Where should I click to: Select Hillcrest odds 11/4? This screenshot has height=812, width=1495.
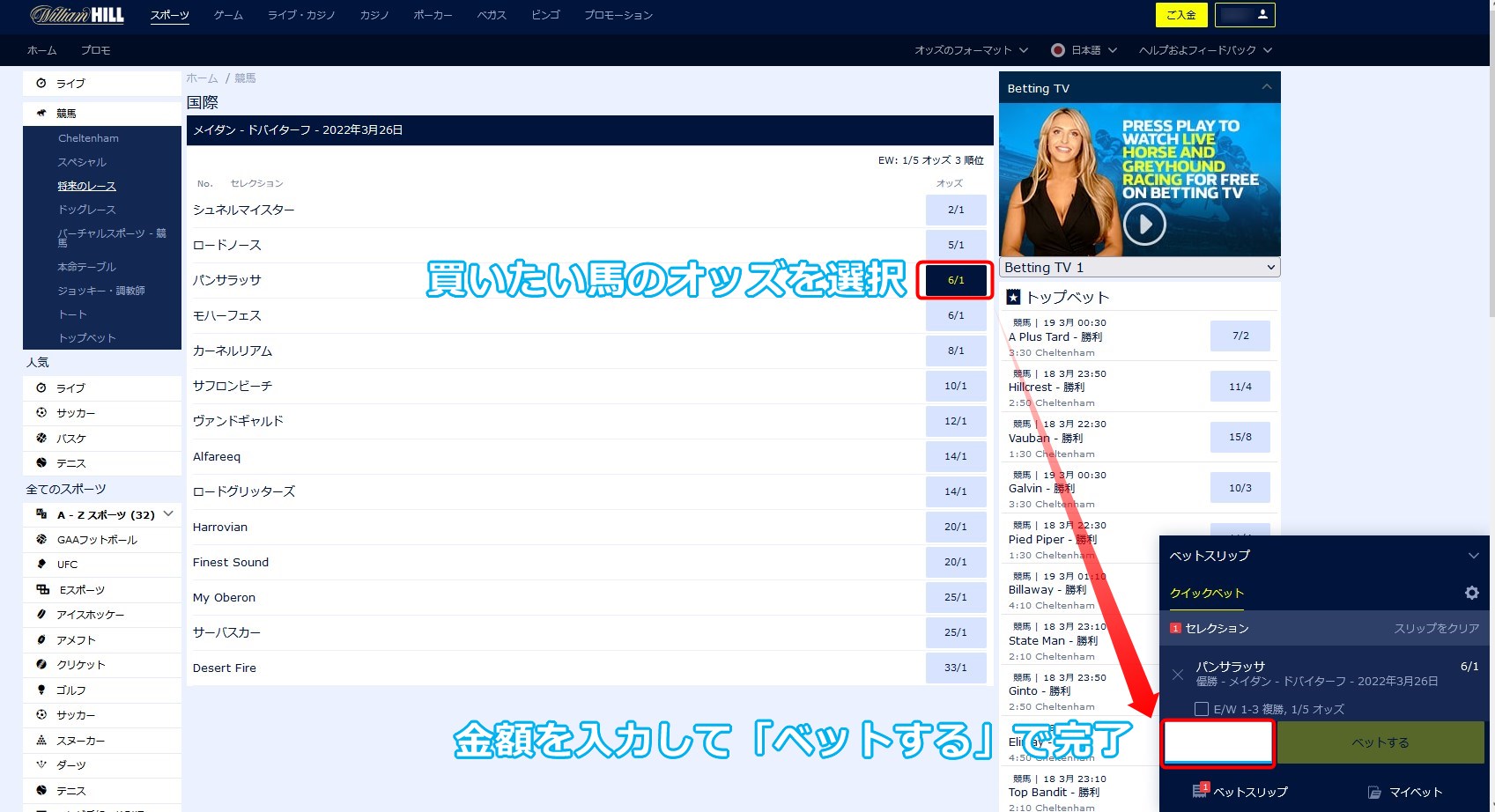click(x=1240, y=387)
